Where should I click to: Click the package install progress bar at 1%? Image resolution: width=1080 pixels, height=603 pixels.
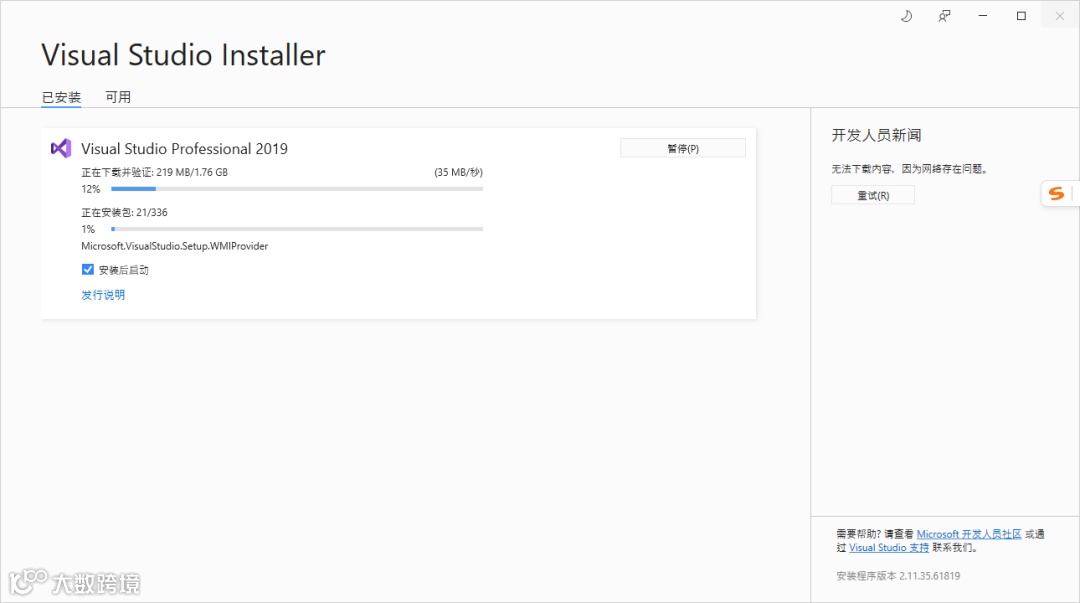[x=297, y=229]
